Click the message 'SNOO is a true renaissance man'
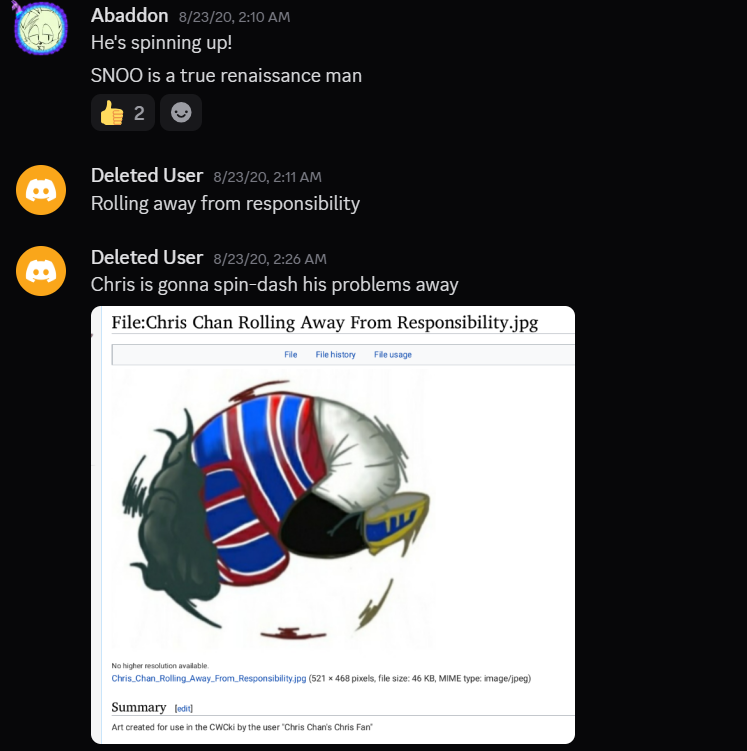Viewport: 747px width, 751px height. 226,76
